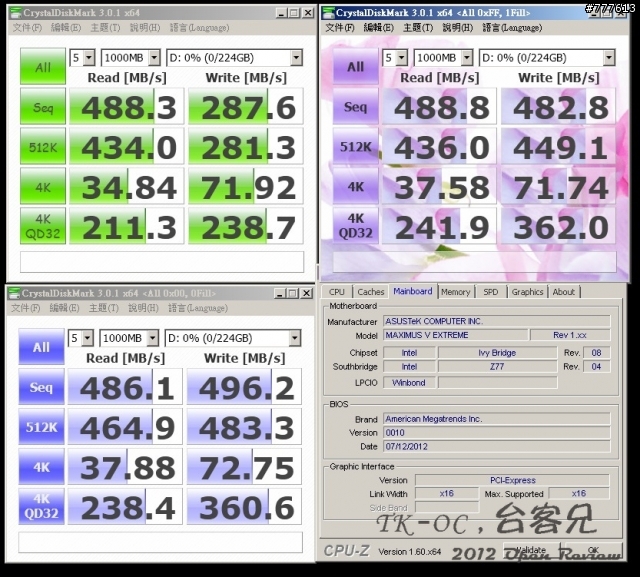
Task: Open 語言(Language) menu in blue 0Fill window
Action: coord(198,308)
